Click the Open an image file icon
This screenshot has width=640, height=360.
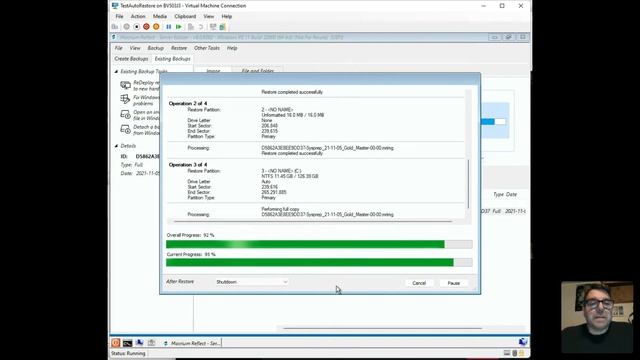coord(125,115)
